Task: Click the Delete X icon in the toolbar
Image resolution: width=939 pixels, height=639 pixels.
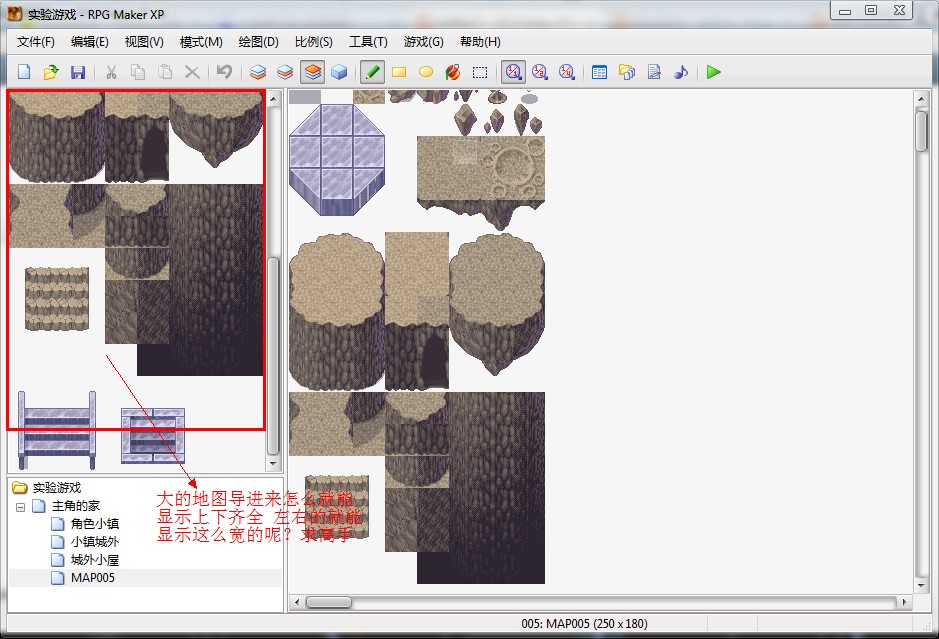Action: click(192, 72)
